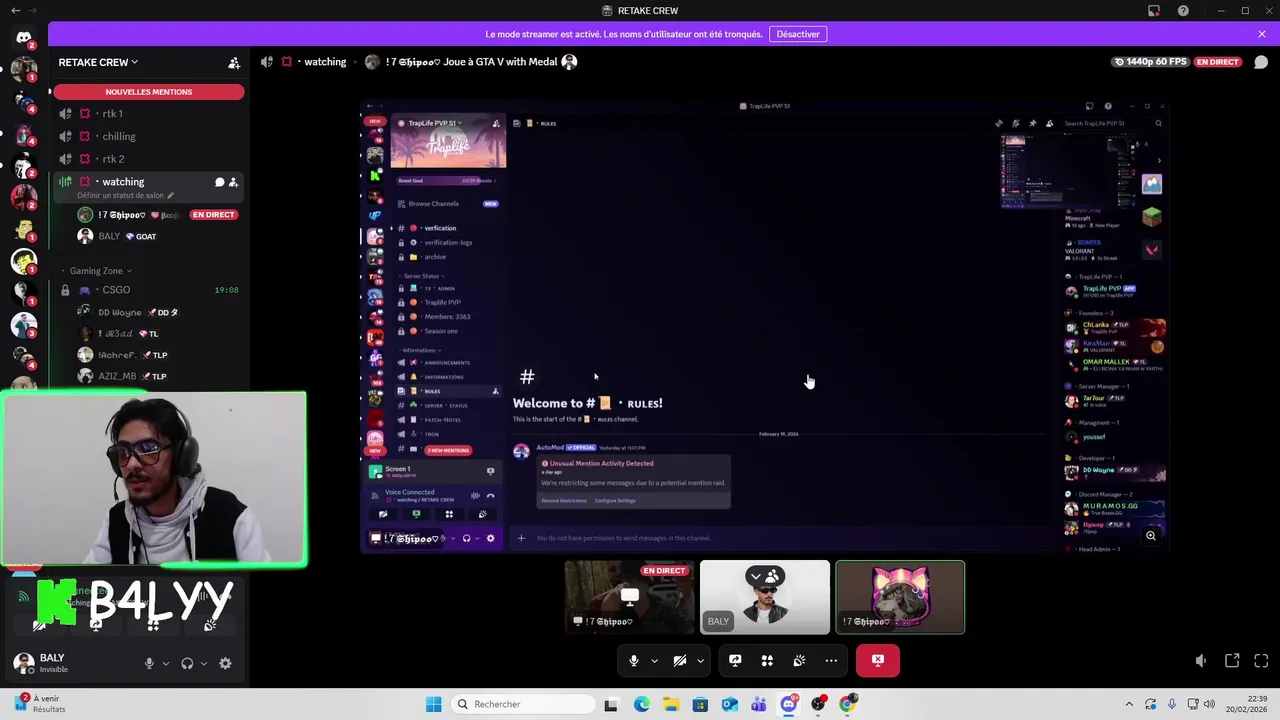The image size is (1280, 720).
Task: Open output device arrow in user panel
Action: pos(204,663)
